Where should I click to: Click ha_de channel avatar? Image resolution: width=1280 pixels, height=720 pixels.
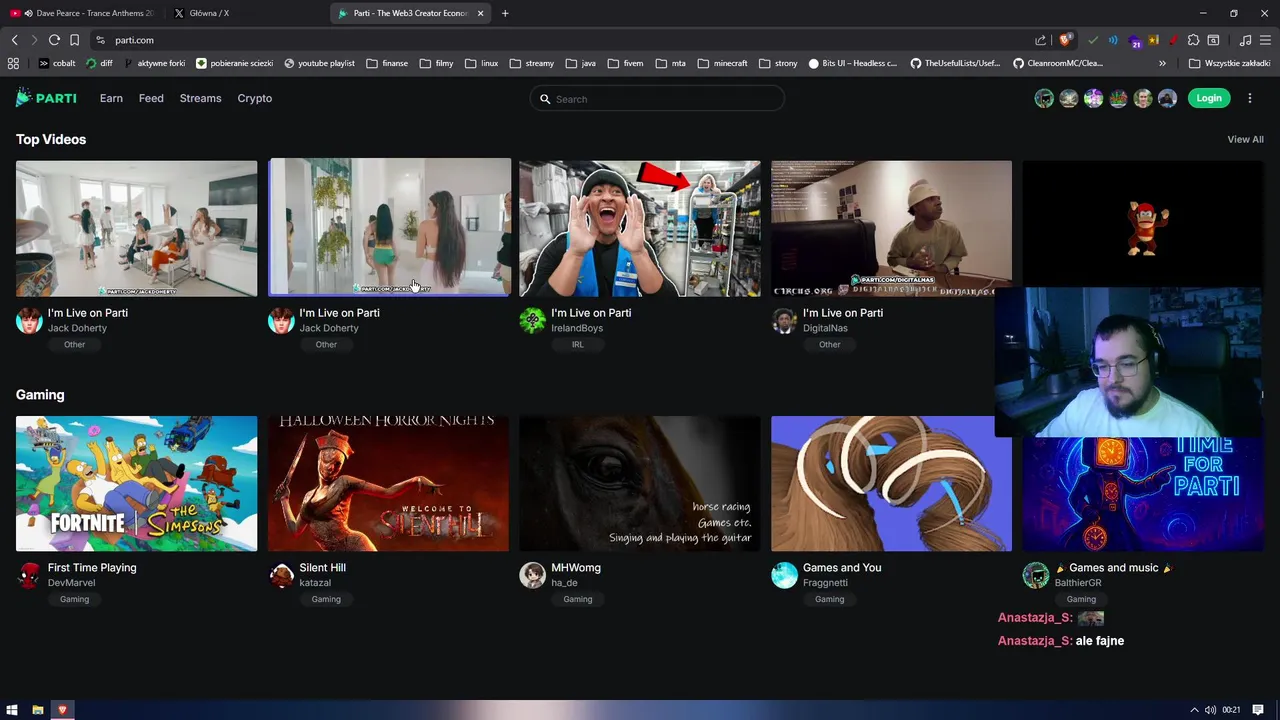pyautogui.click(x=532, y=575)
